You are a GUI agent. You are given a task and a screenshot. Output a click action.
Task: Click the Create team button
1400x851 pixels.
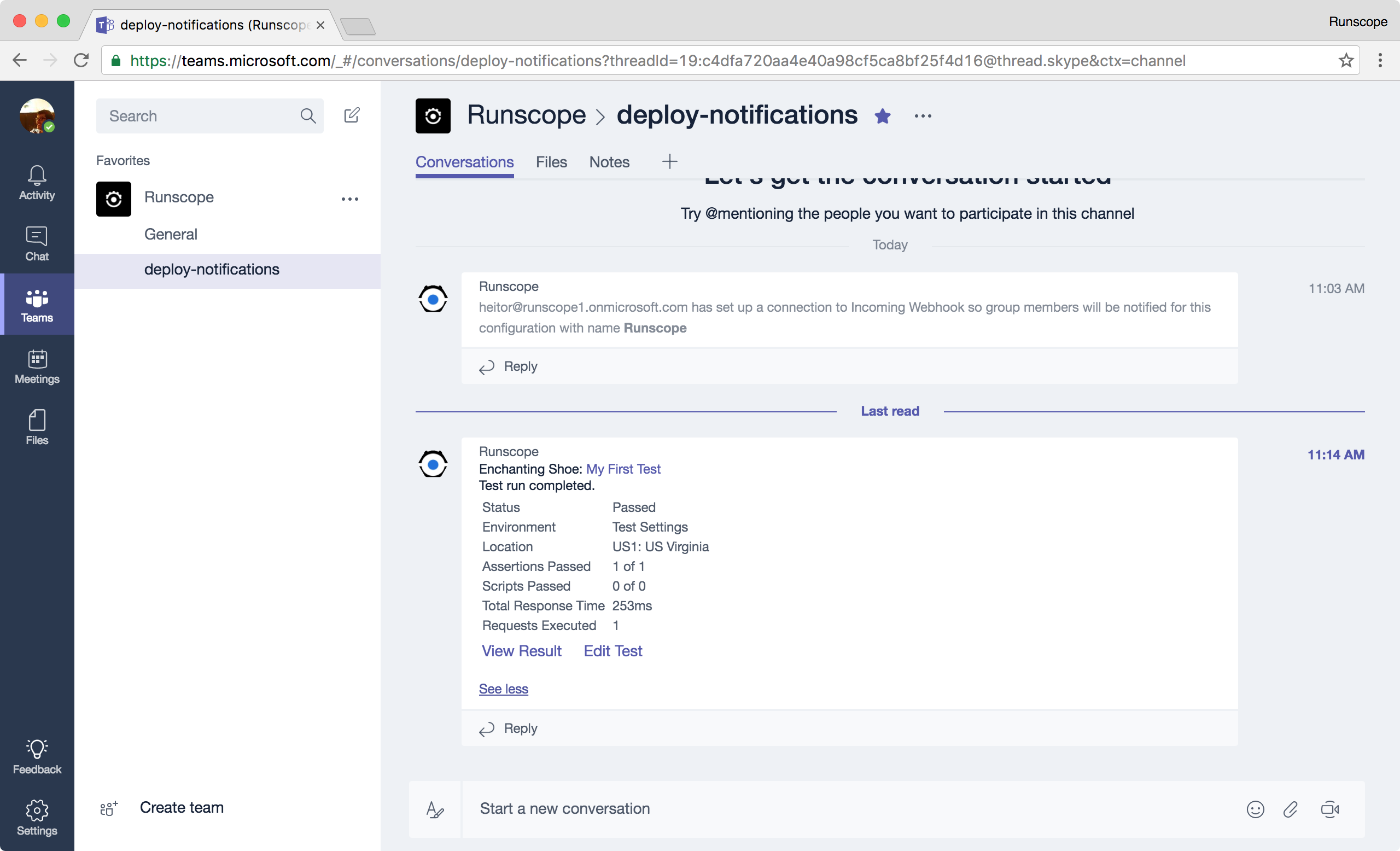[x=182, y=807]
